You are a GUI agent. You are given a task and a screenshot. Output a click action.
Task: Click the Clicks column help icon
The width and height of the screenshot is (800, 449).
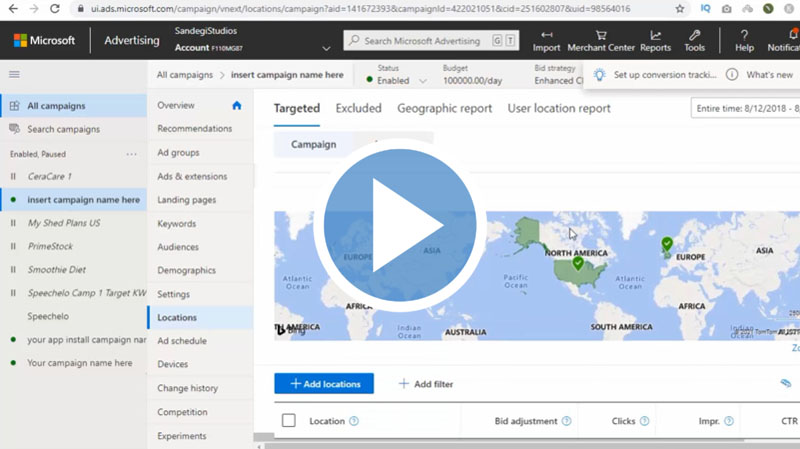tap(644, 421)
